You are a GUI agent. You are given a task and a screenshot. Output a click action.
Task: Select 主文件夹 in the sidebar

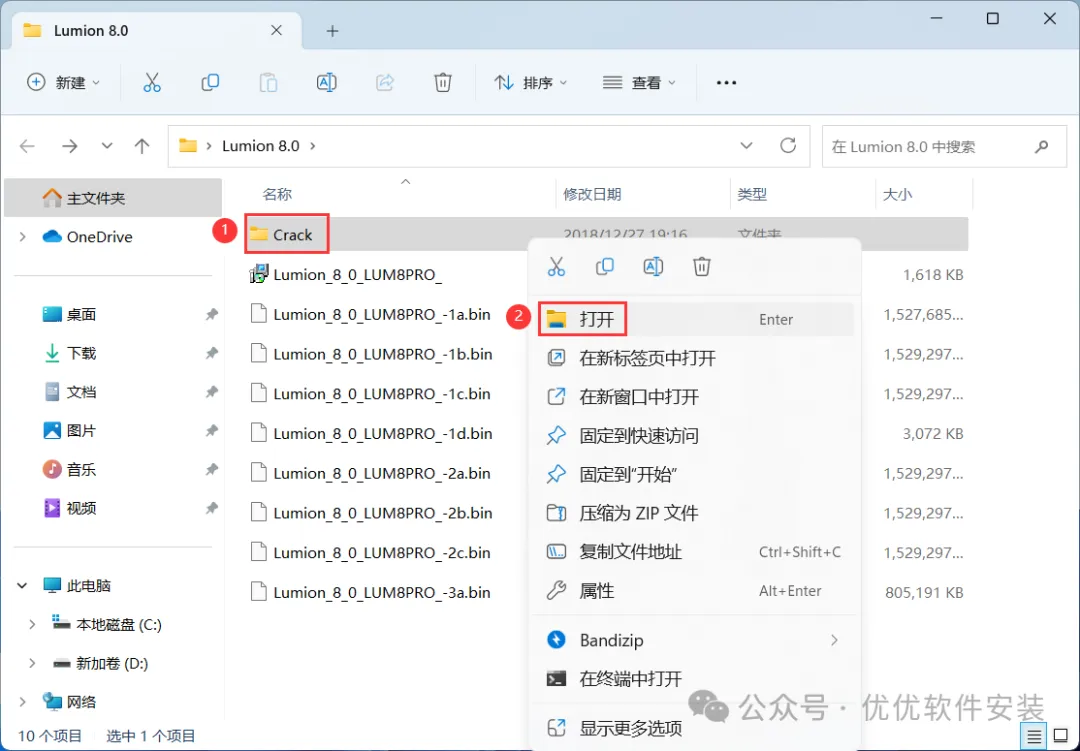click(x=113, y=198)
